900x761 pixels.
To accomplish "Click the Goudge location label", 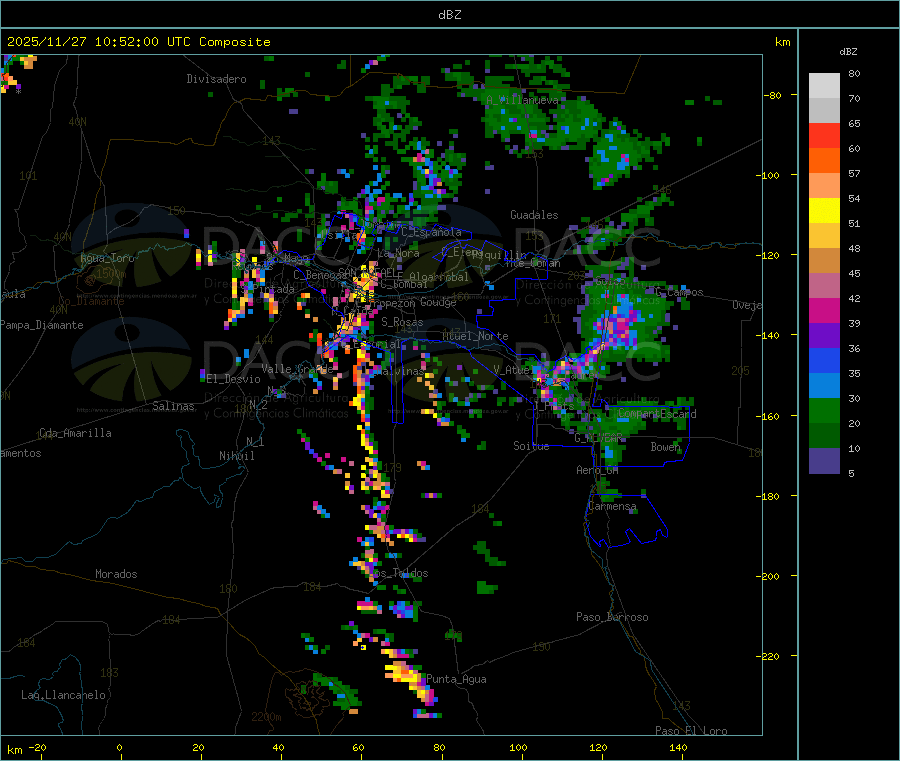I will 438,302.
